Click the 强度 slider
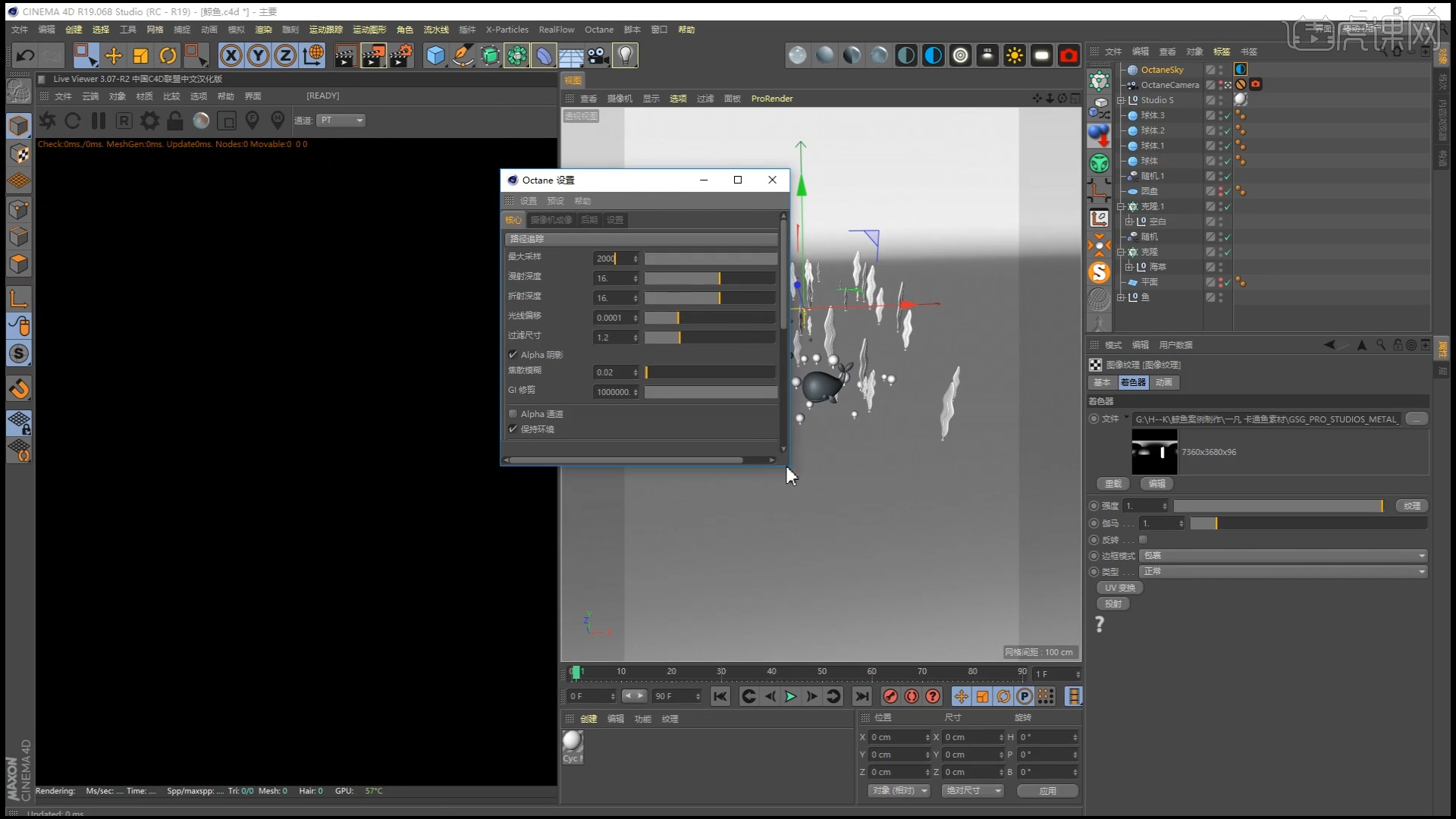 [1279, 506]
